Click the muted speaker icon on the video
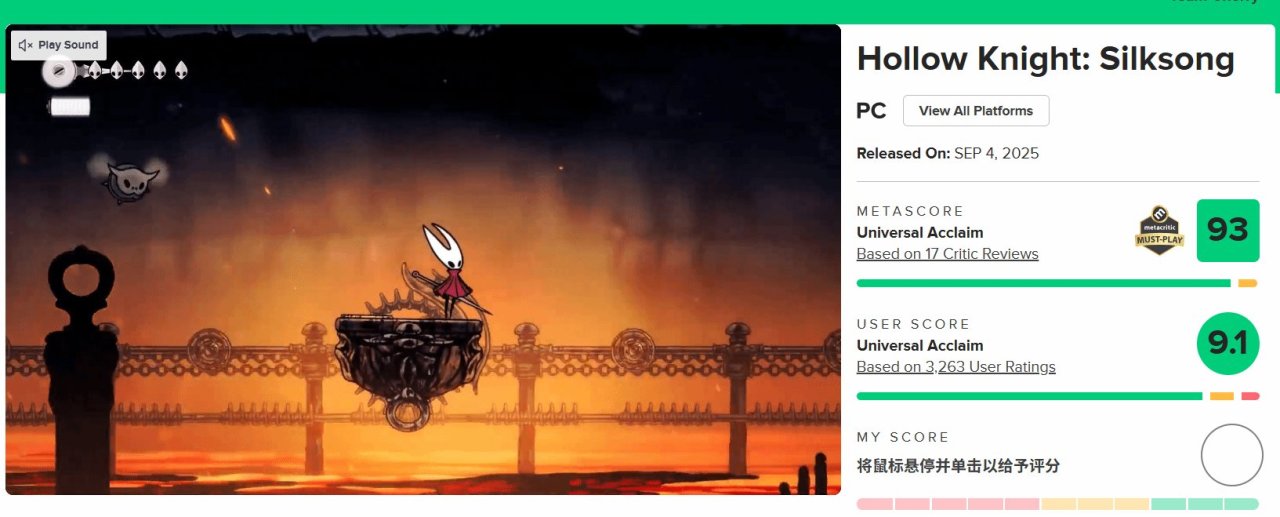This screenshot has height=517, width=1280. (26, 45)
